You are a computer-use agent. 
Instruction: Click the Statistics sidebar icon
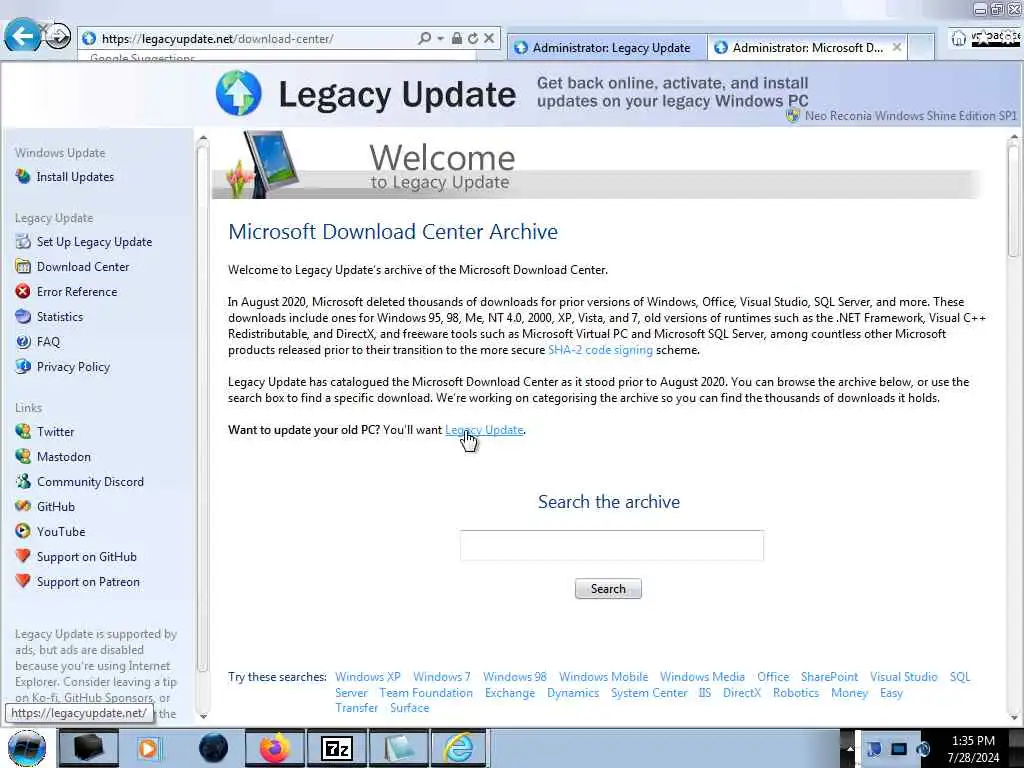23,317
